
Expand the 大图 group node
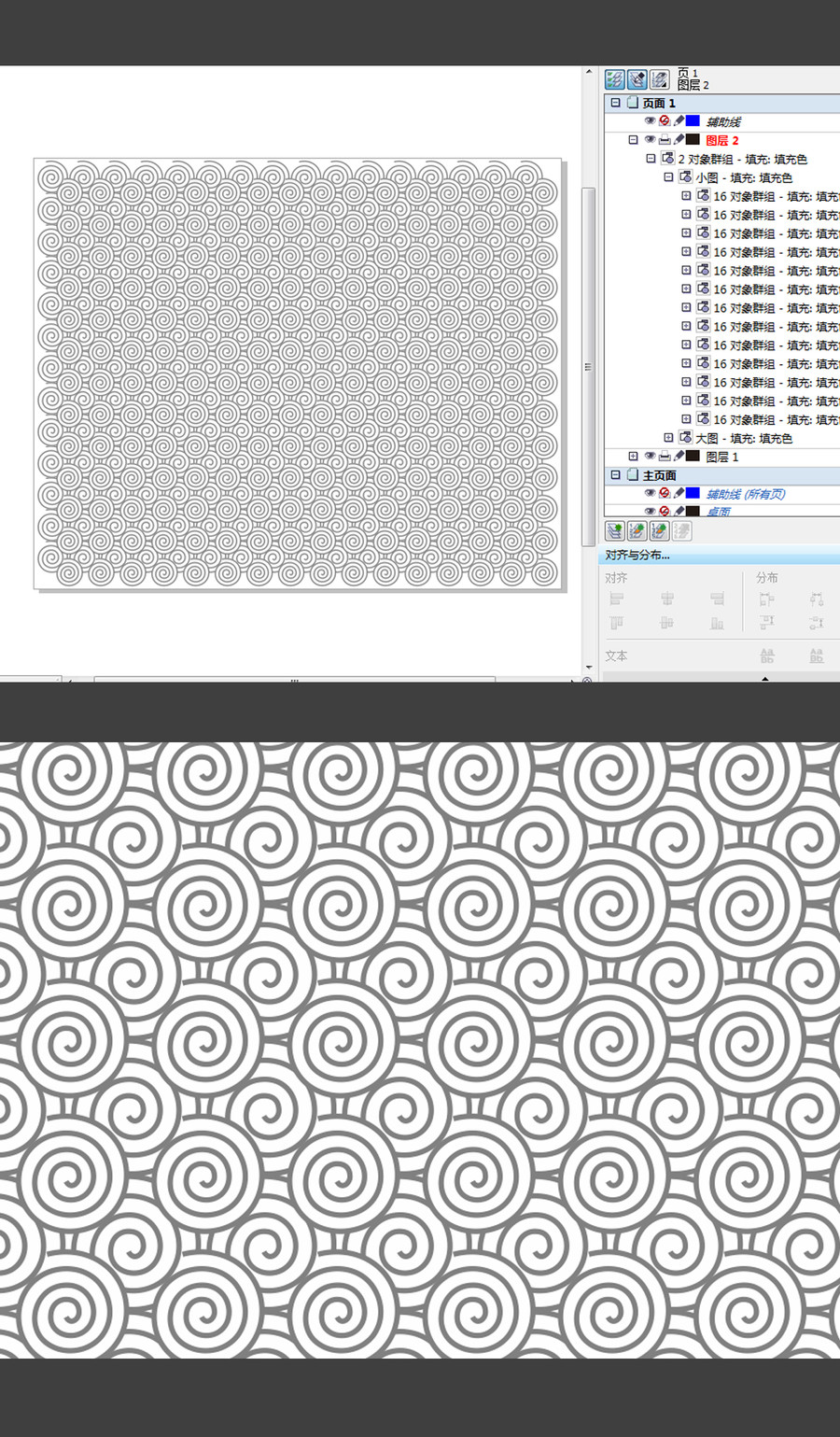click(668, 437)
